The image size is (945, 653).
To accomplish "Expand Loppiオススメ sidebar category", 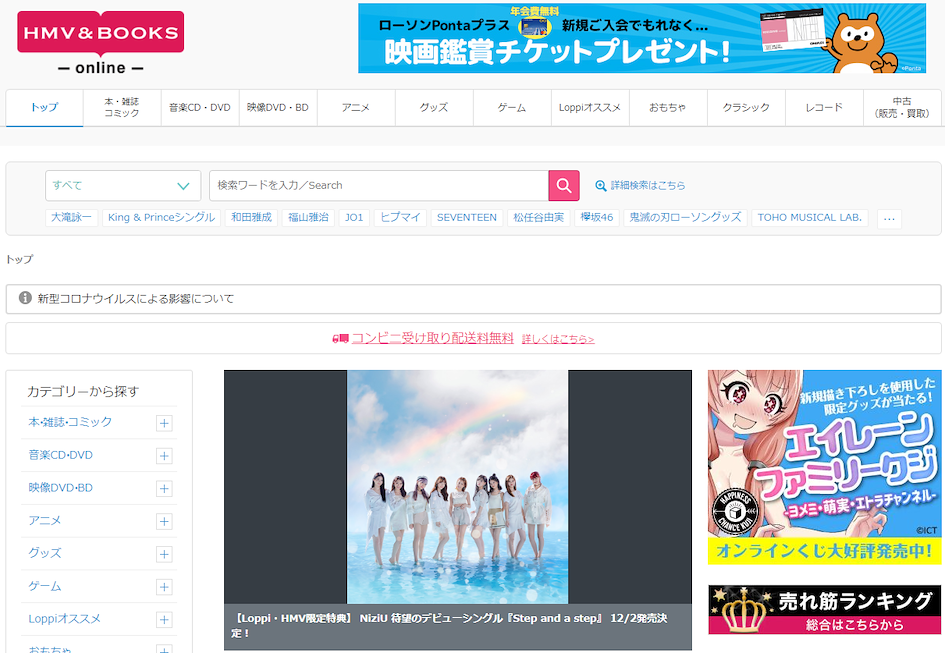I will tap(164, 620).
